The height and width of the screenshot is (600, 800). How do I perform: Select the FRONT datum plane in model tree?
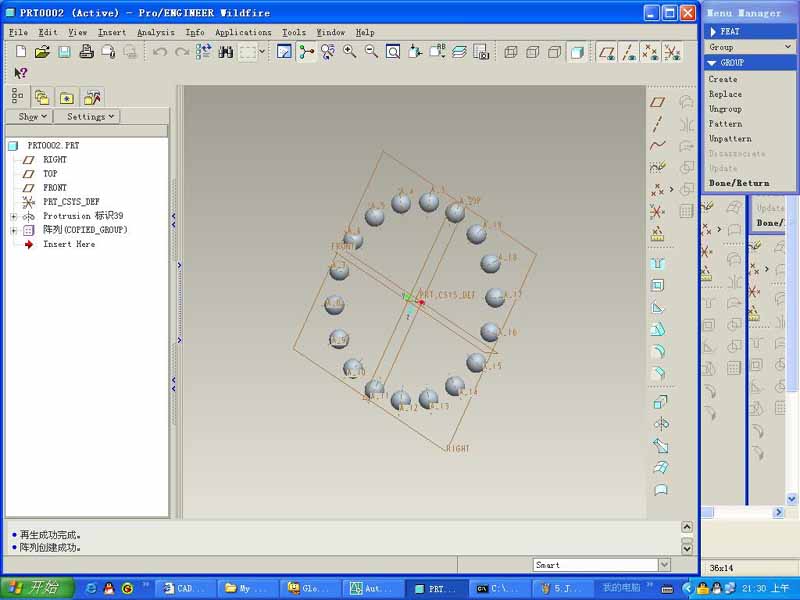coord(55,188)
